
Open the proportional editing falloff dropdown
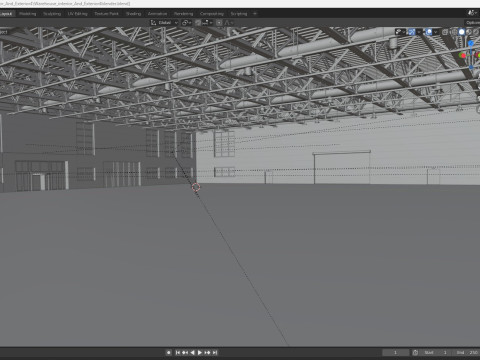228,23
